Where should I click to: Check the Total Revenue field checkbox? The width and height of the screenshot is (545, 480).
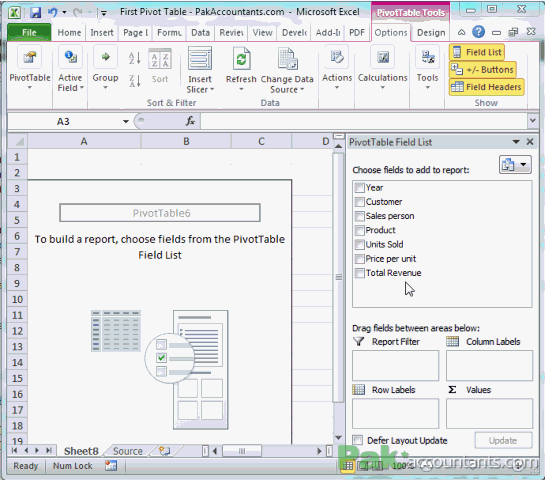click(359, 273)
